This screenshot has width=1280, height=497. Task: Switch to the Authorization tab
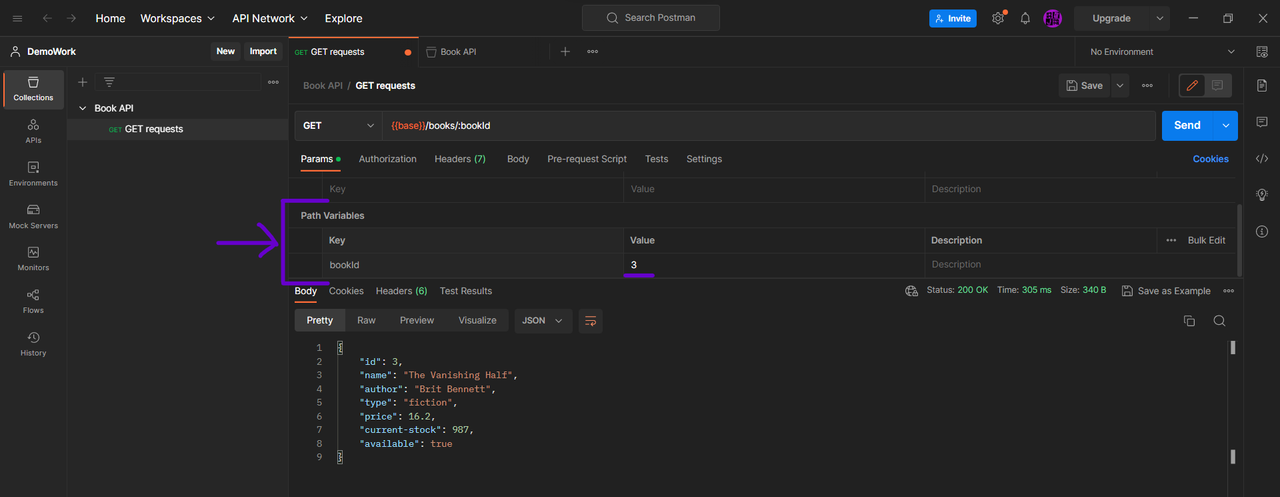(388, 159)
